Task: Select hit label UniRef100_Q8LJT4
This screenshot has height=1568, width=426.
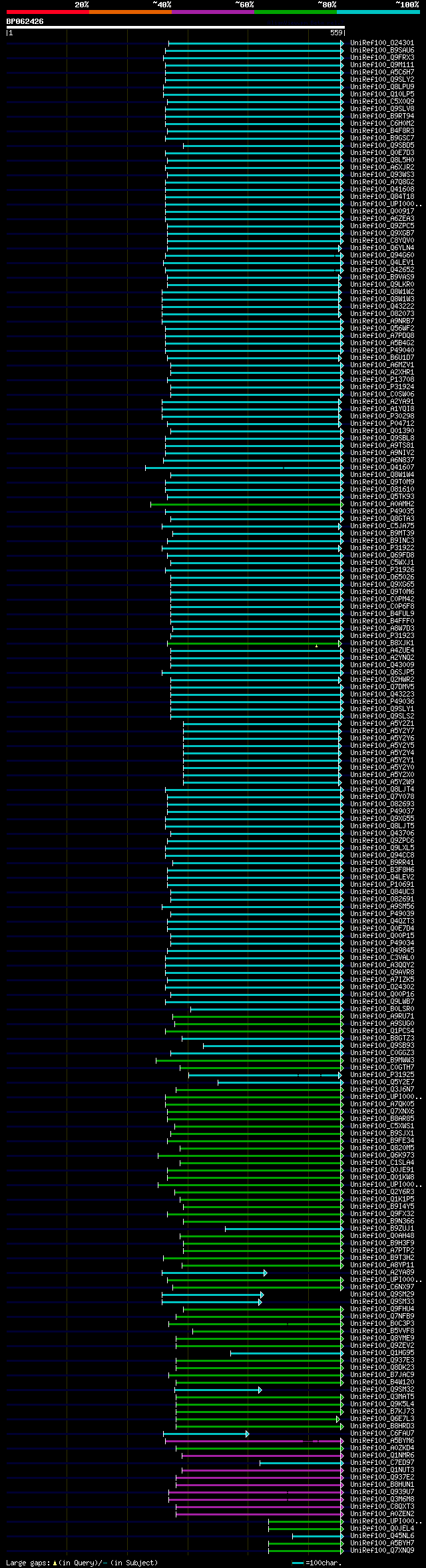Action: pos(382,790)
